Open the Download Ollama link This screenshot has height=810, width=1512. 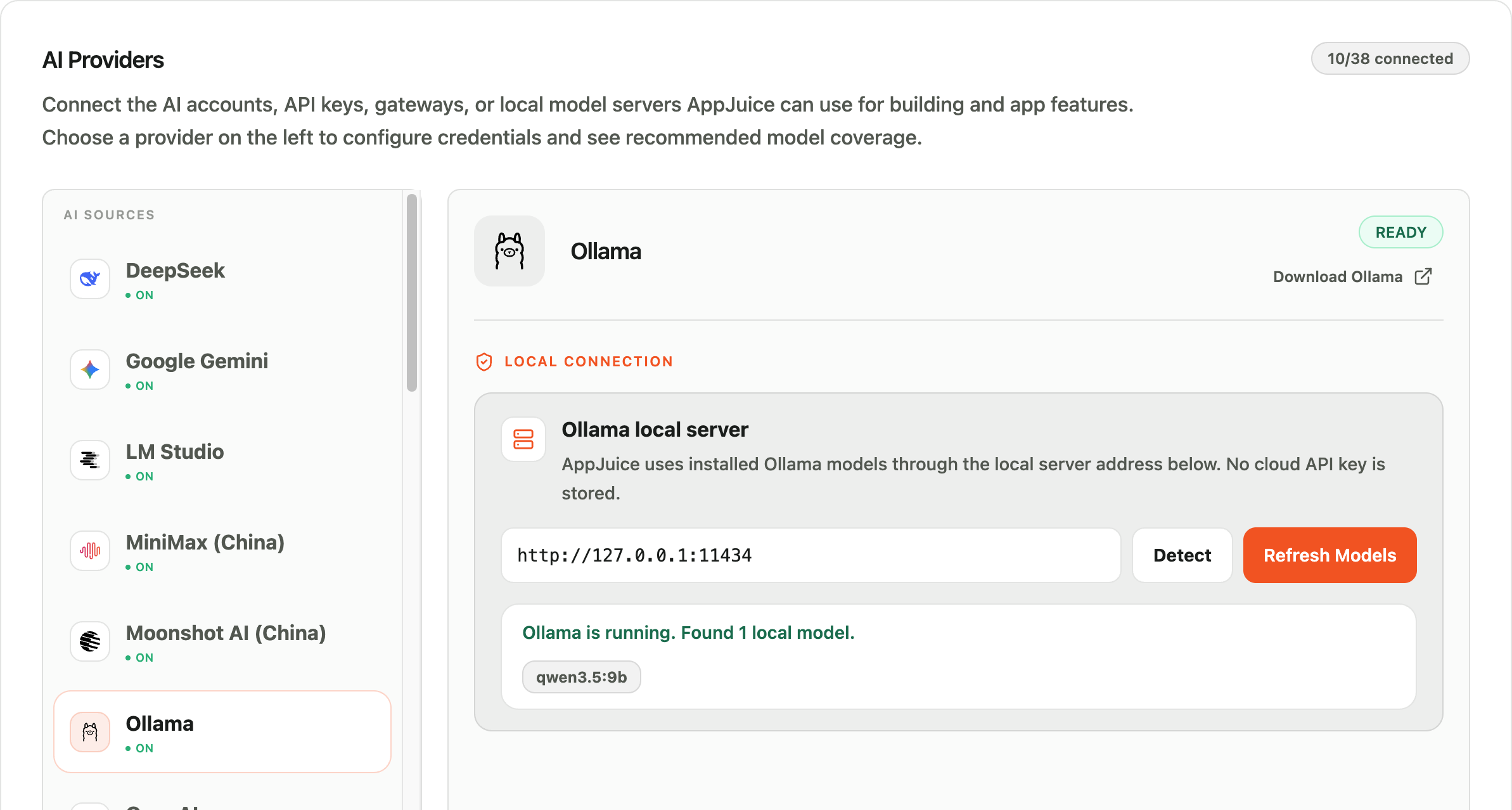(x=1353, y=277)
